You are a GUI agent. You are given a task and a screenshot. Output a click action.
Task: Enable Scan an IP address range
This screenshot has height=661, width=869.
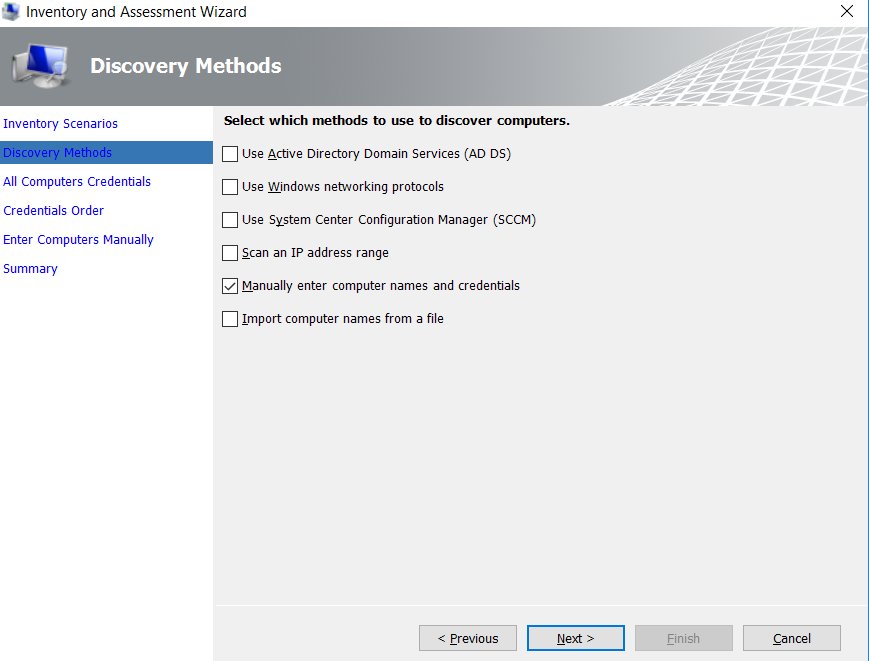(229, 253)
